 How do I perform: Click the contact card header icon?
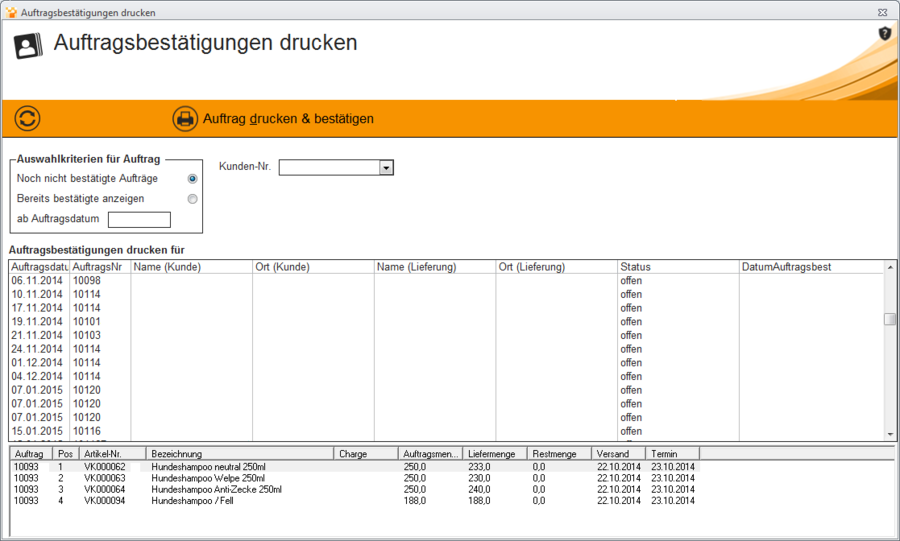(28, 46)
